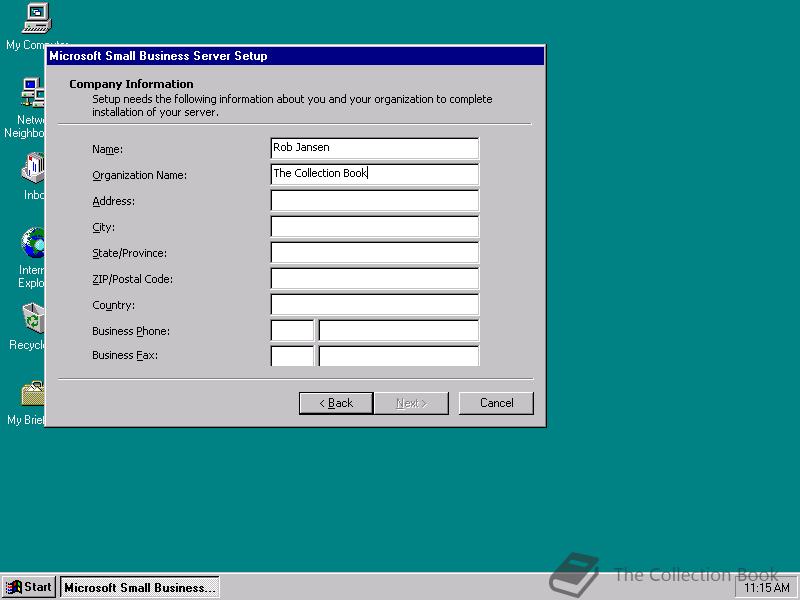
Task: Open Network Neighborhood
Action: [30, 95]
